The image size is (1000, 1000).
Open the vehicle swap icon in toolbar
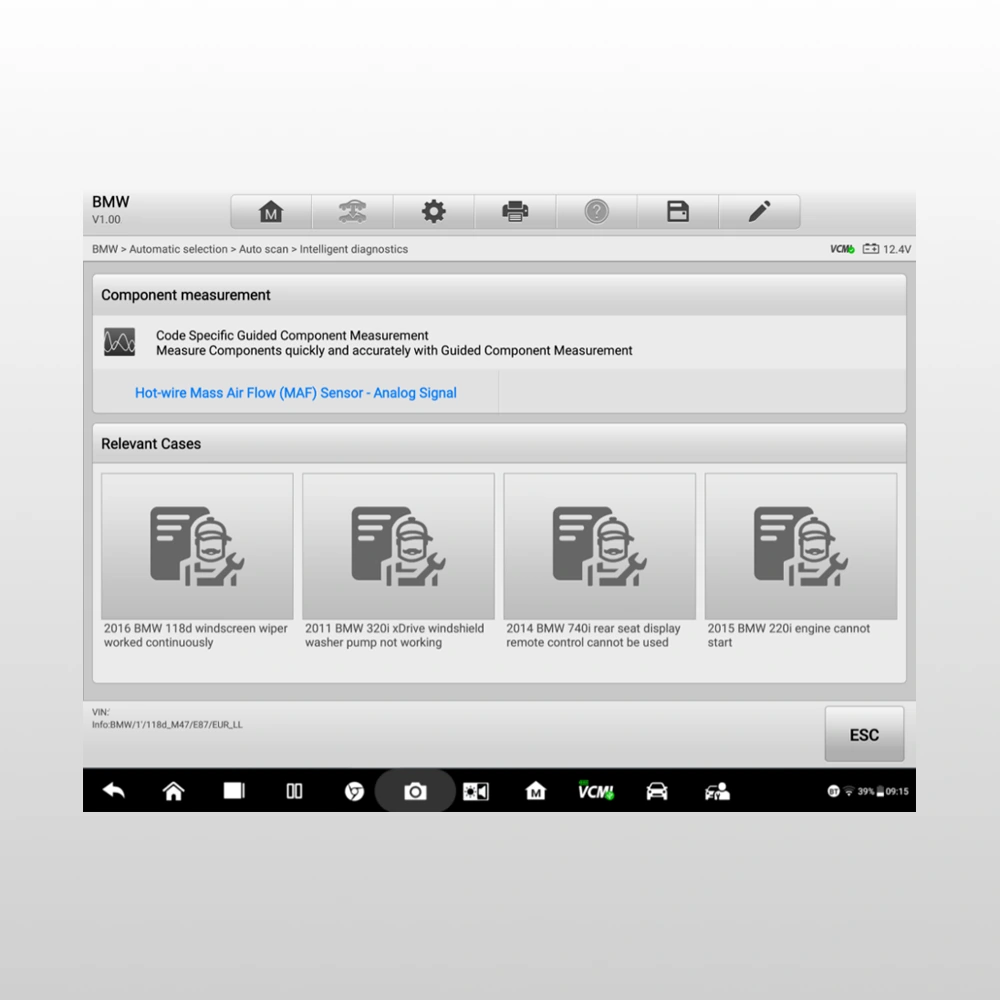coord(352,212)
